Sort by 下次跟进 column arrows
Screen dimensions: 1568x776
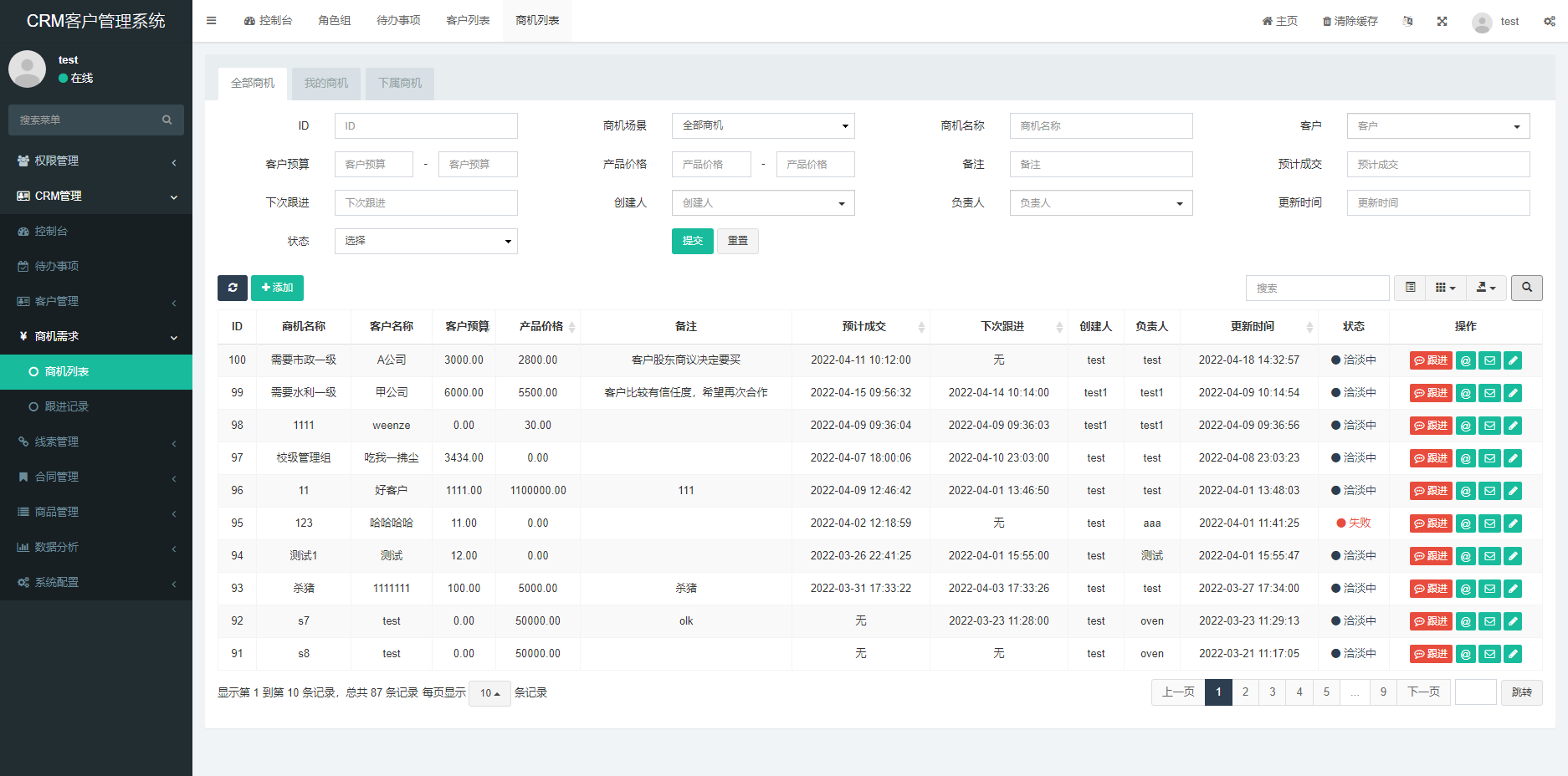click(1059, 327)
